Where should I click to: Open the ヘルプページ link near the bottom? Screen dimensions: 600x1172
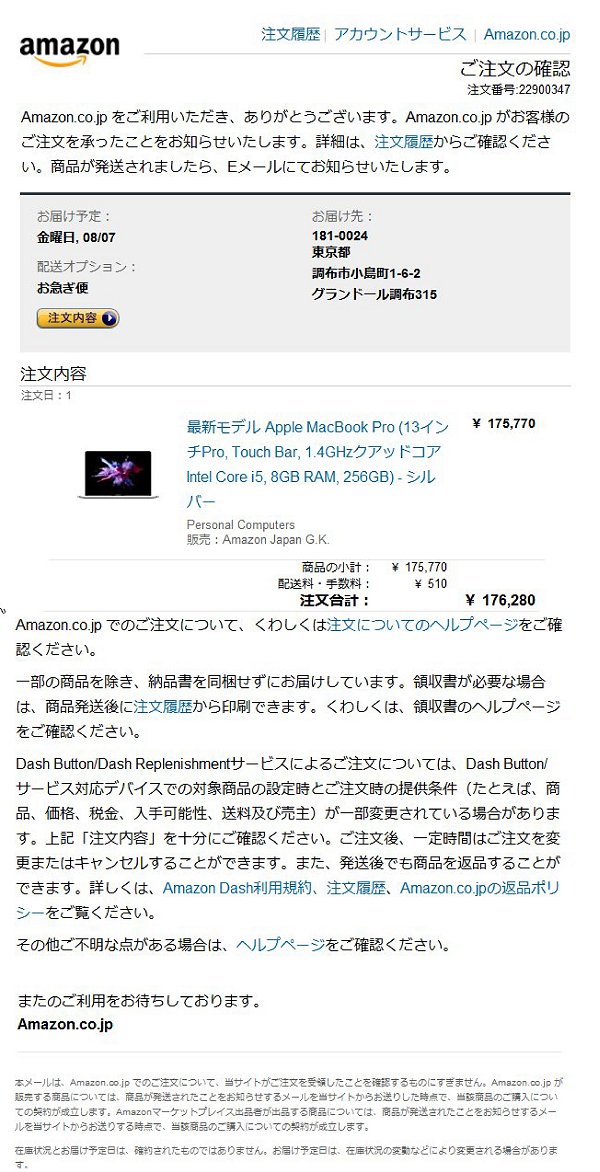tap(280, 945)
